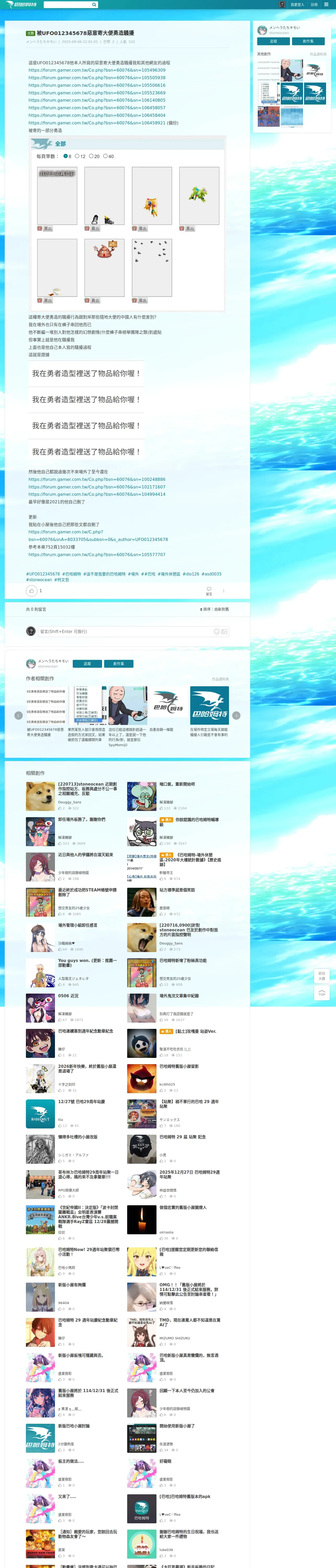Click the sidebar author avatar

tap(262, 30)
